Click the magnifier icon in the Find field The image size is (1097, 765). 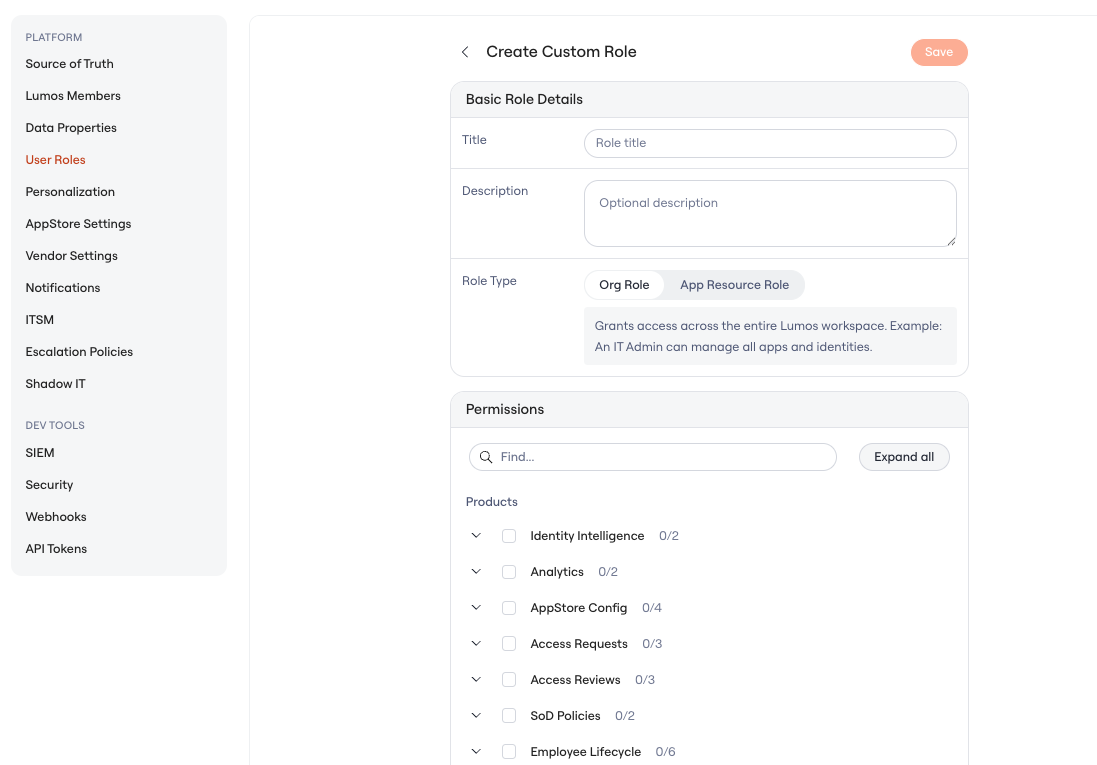click(486, 457)
